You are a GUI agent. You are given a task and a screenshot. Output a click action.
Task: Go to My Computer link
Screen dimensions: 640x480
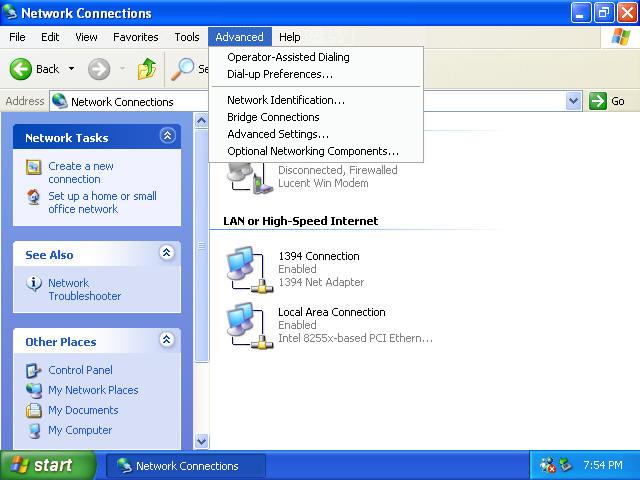(80, 430)
